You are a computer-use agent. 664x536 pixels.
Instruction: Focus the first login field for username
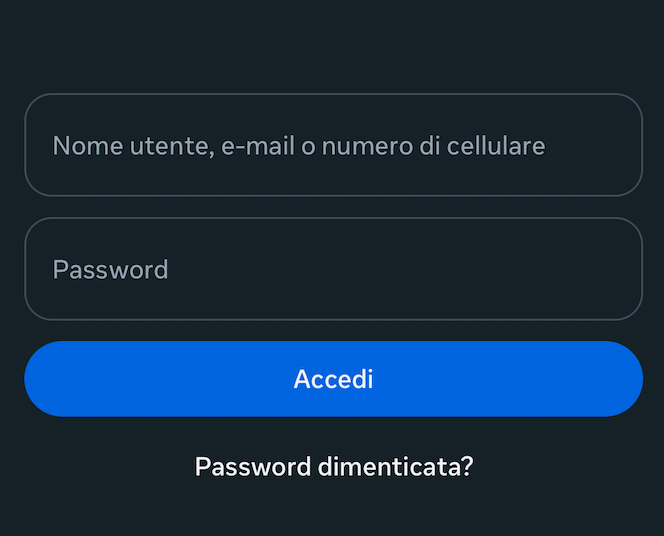[x=333, y=146]
